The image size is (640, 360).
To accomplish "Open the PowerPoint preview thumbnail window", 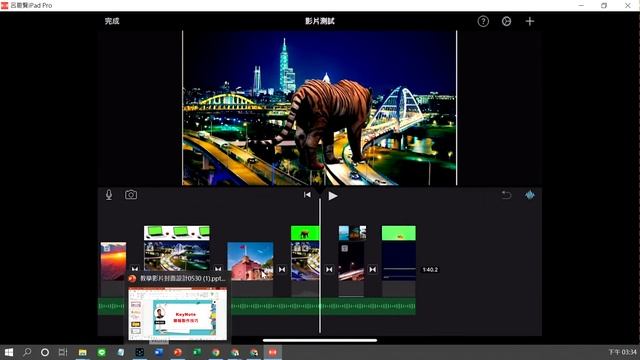I will tap(178, 313).
